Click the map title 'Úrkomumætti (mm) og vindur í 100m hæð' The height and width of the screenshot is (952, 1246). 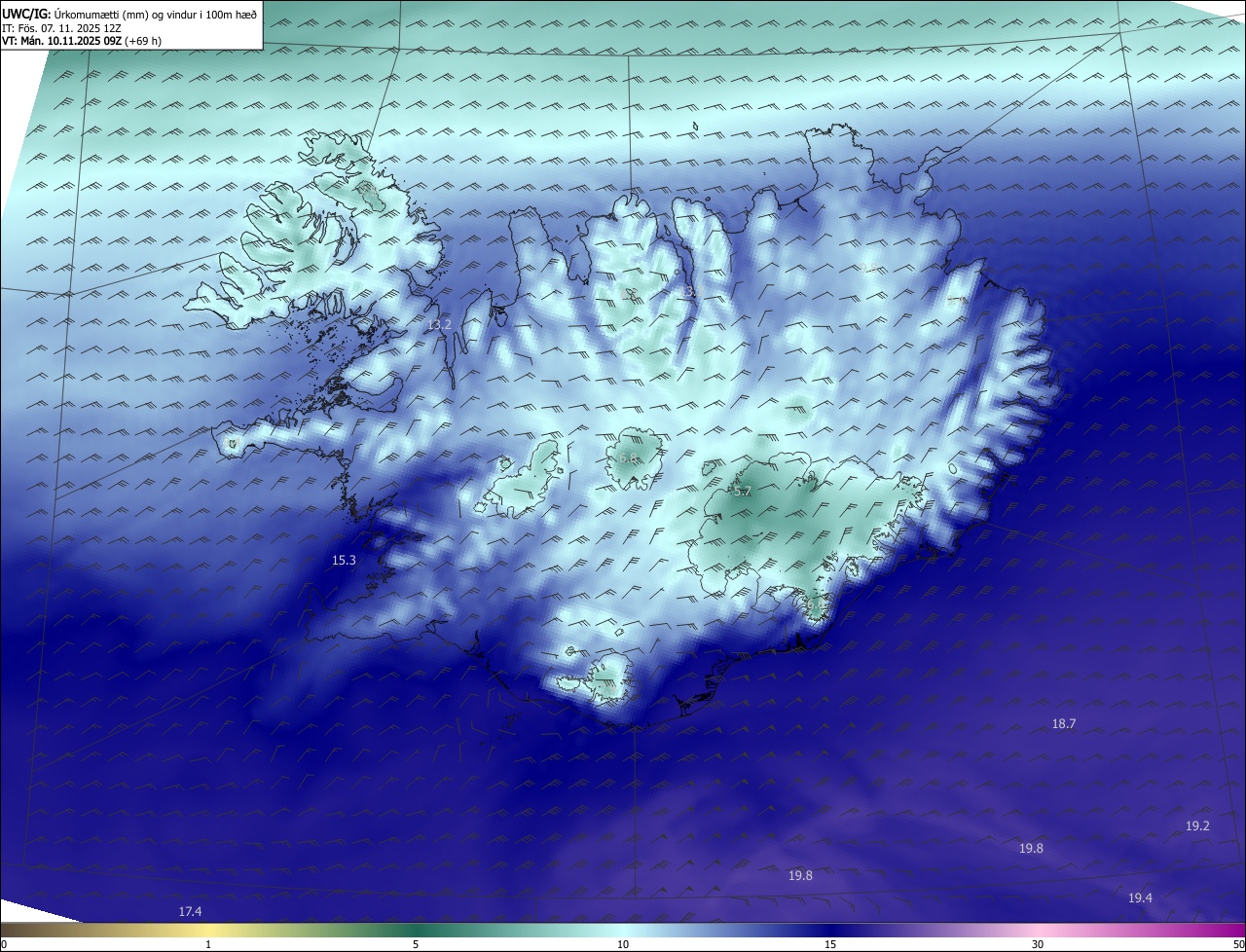[x=155, y=14]
